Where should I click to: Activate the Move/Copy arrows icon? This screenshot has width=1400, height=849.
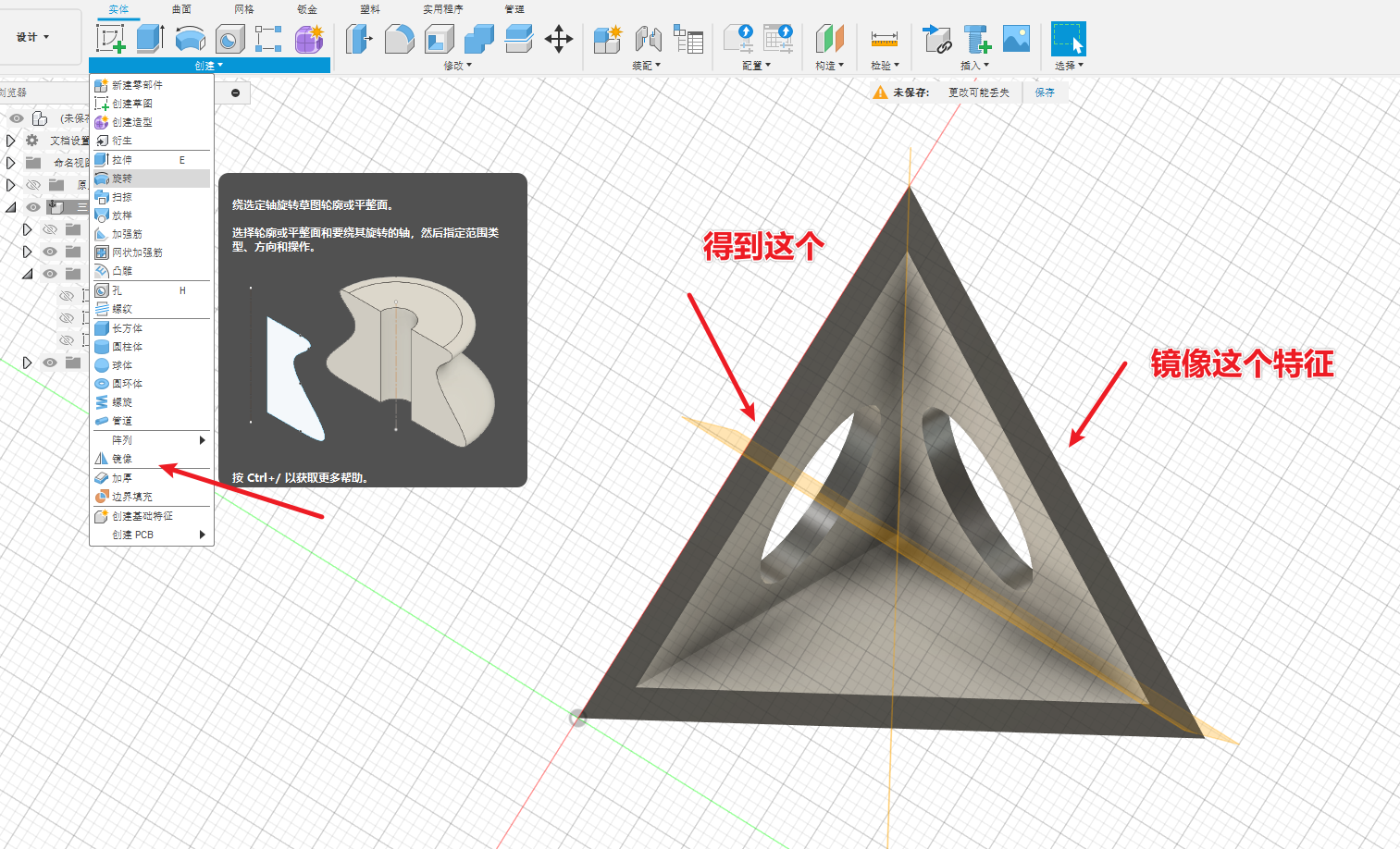point(559,39)
